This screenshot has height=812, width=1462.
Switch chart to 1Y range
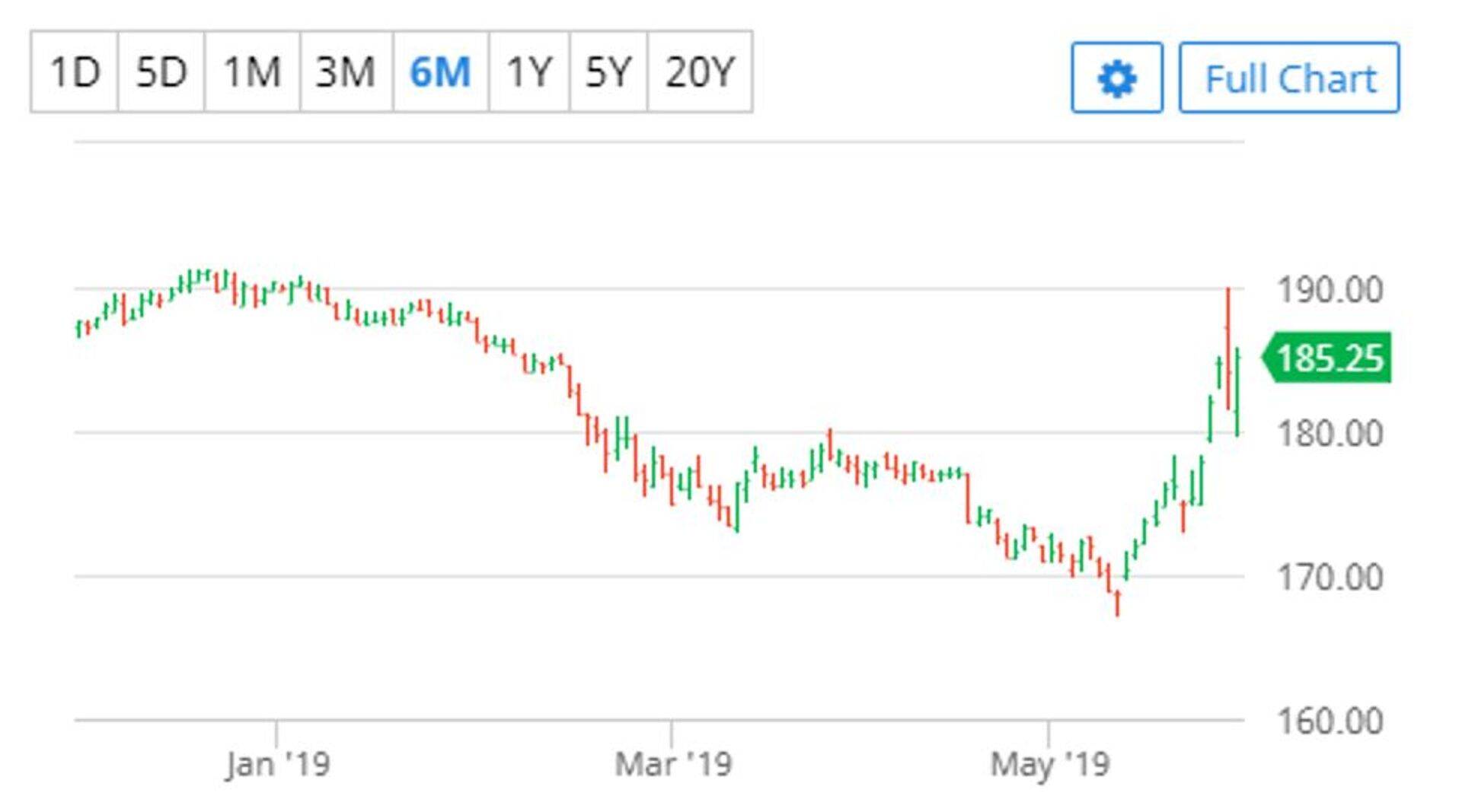pyautogui.click(x=528, y=72)
